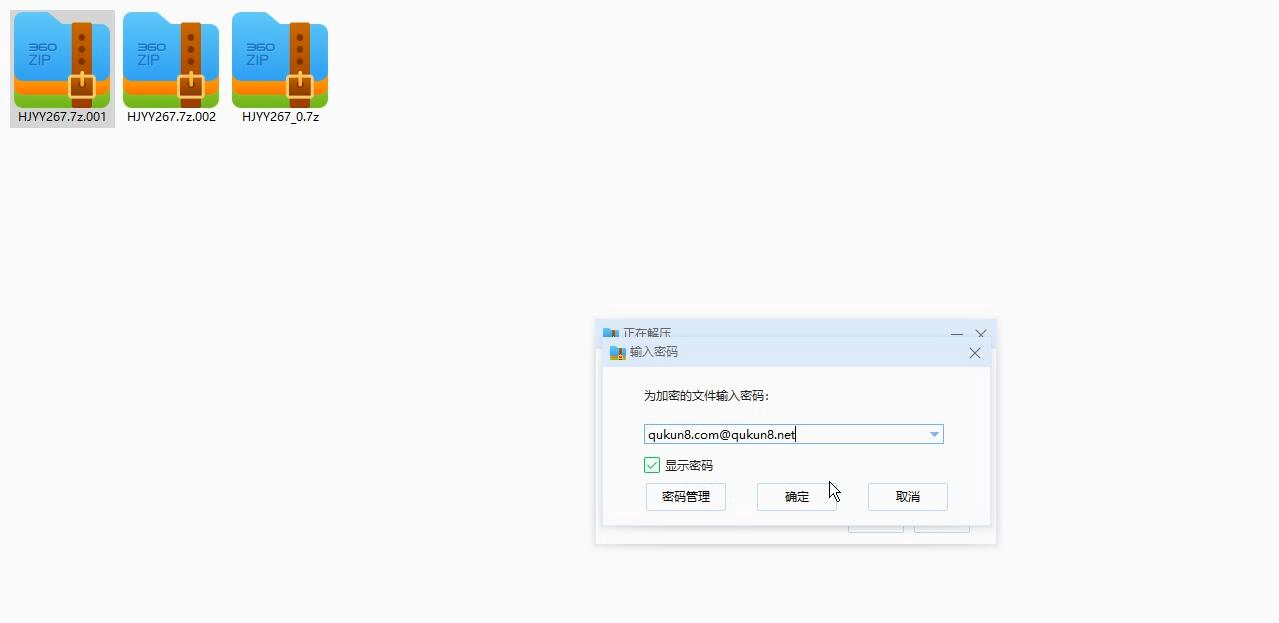Open 密码管理 password manager
The height and width of the screenshot is (623, 1279).
click(686, 497)
